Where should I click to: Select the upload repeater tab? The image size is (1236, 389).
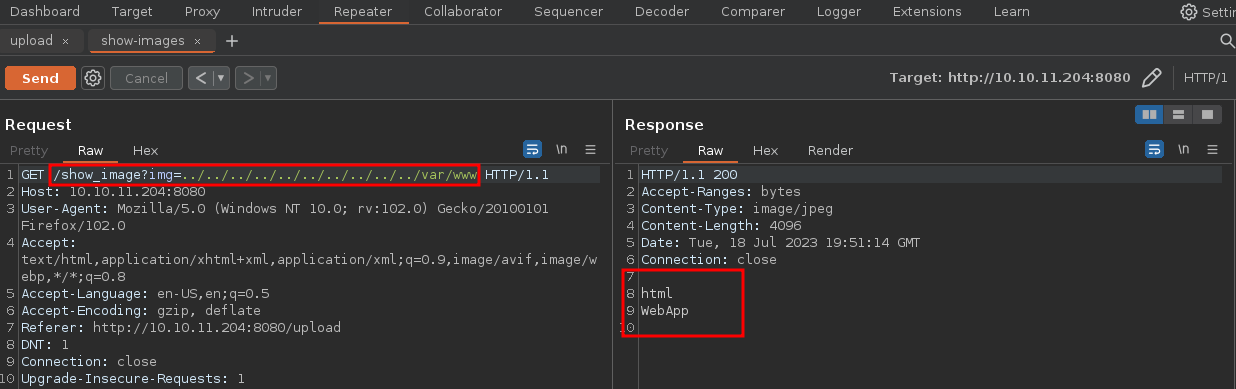point(31,41)
